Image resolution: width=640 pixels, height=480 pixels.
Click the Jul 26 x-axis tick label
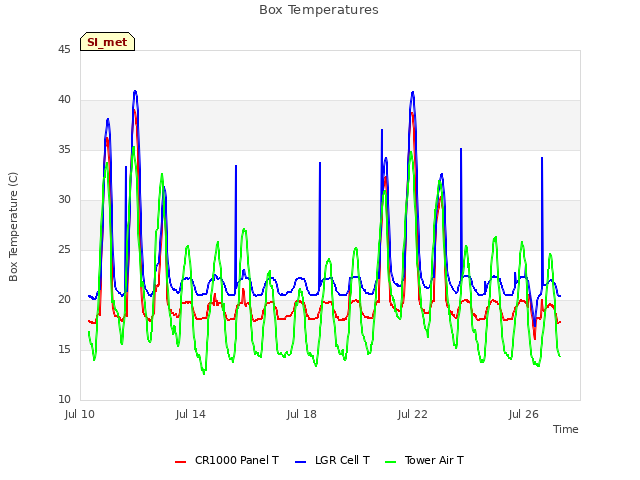pyautogui.click(x=524, y=414)
